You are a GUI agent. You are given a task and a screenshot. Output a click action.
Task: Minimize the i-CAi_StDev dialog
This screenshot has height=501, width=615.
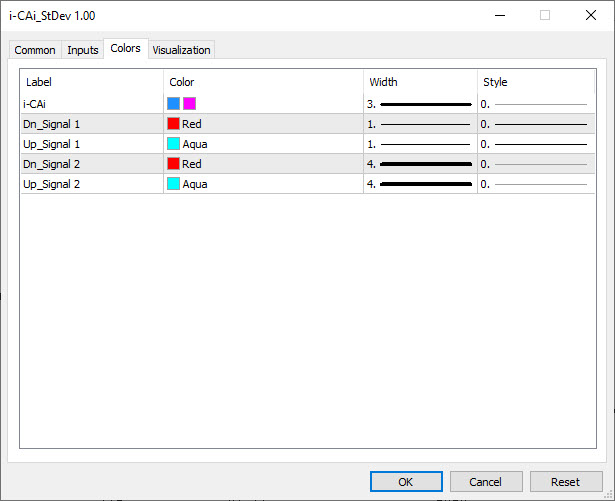(500, 16)
